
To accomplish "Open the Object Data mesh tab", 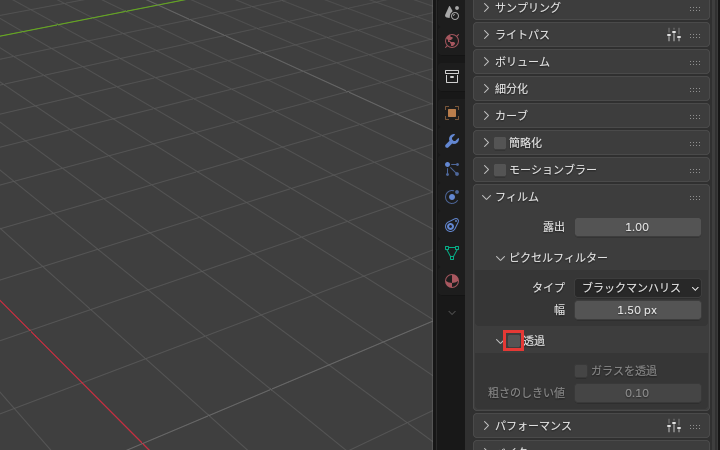I will click(452, 253).
